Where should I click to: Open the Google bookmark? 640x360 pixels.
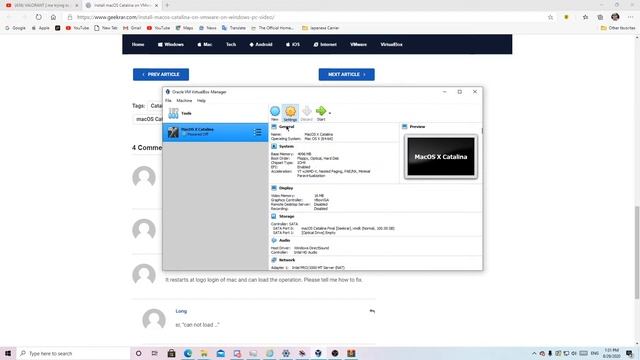click(x=15, y=28)
